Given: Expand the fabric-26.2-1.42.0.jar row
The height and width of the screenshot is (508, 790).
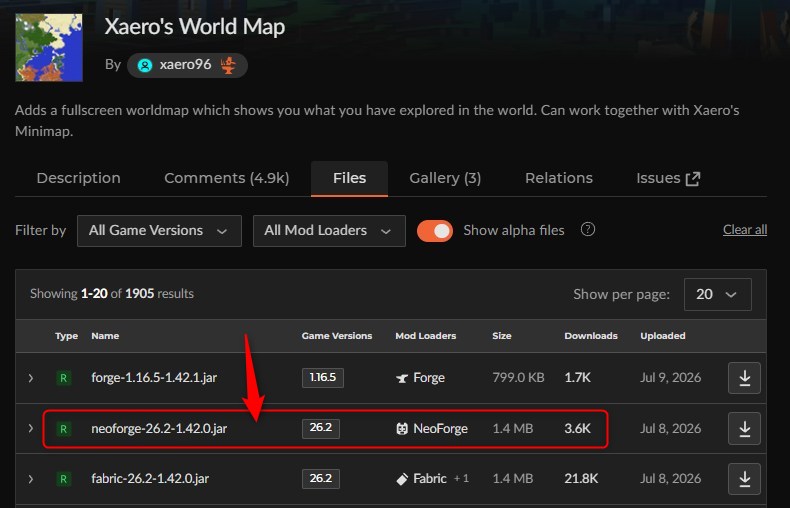Looking at the screenshot, I should point(31,479).
